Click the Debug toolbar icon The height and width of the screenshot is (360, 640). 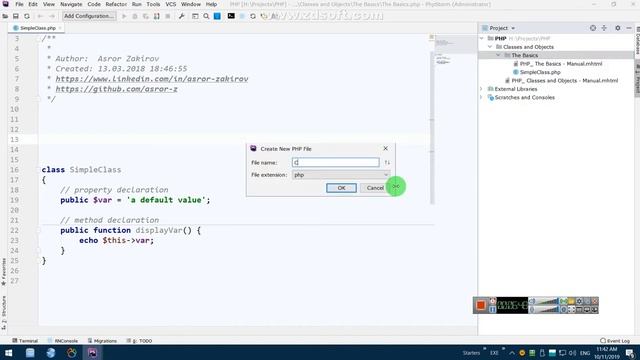(x=135, y=16)
